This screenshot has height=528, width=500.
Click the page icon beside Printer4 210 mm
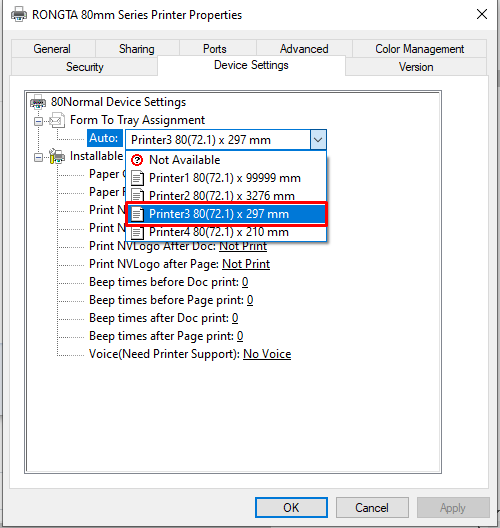tap(137, 232)
